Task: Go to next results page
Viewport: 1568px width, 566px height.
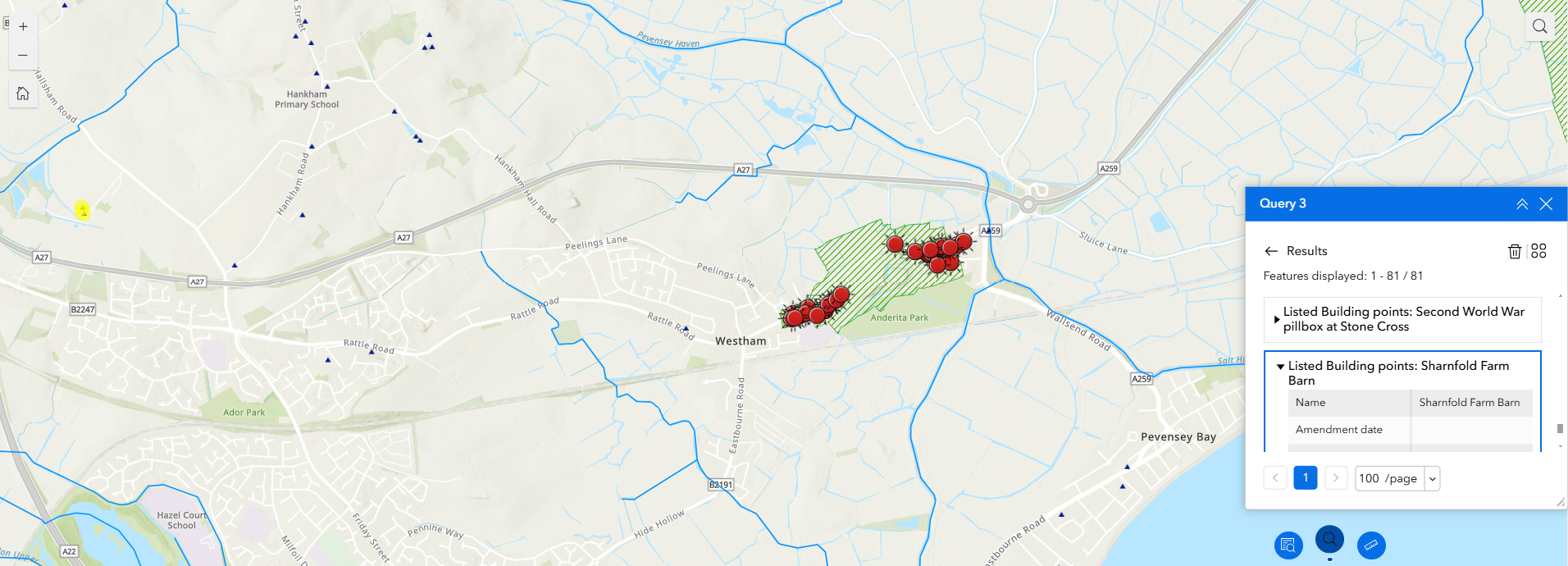Action: click(x=1336, y=478)
